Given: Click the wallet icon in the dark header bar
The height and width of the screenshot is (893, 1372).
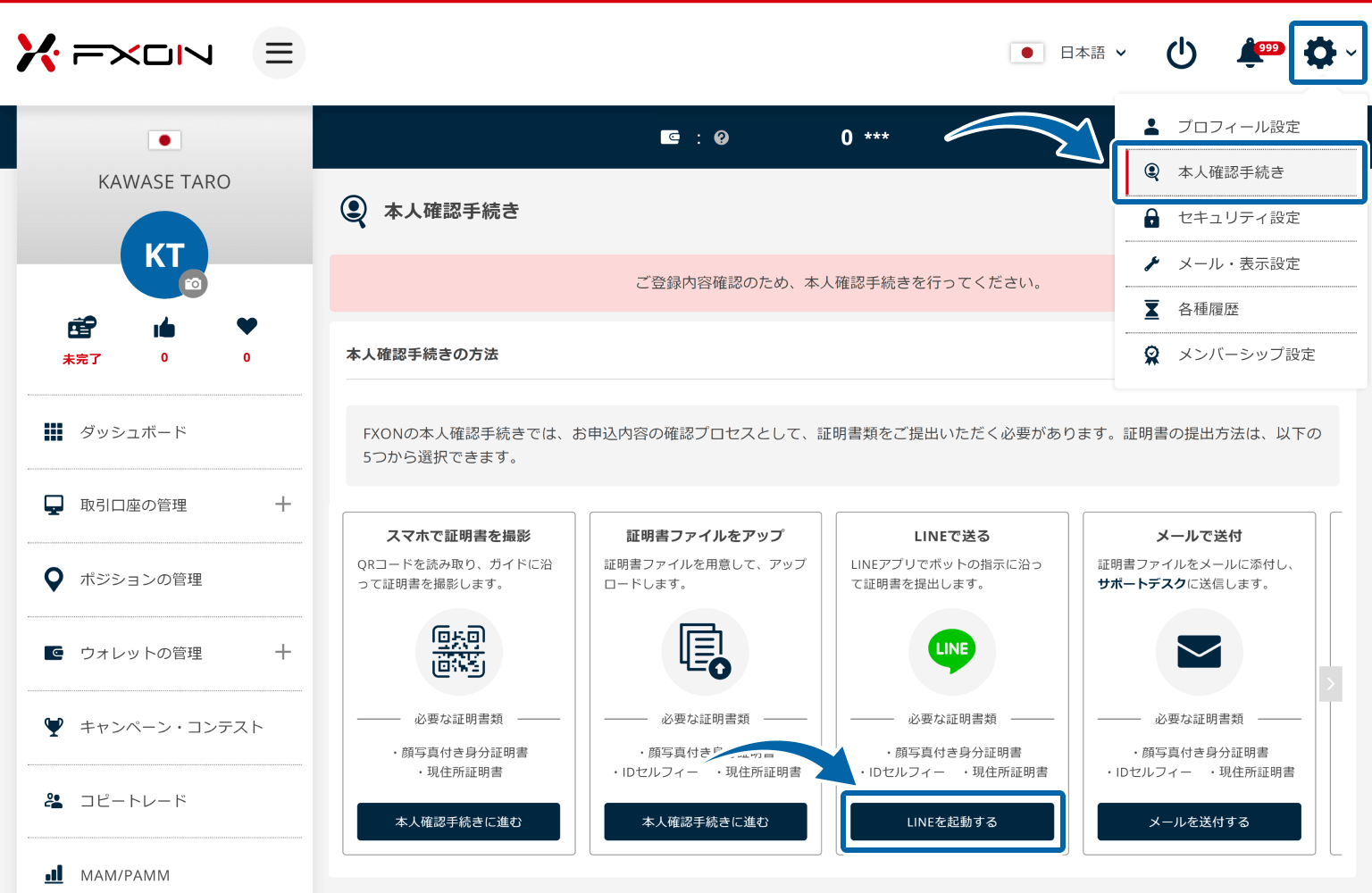Looking at the screenshot, I should [670, 138].
